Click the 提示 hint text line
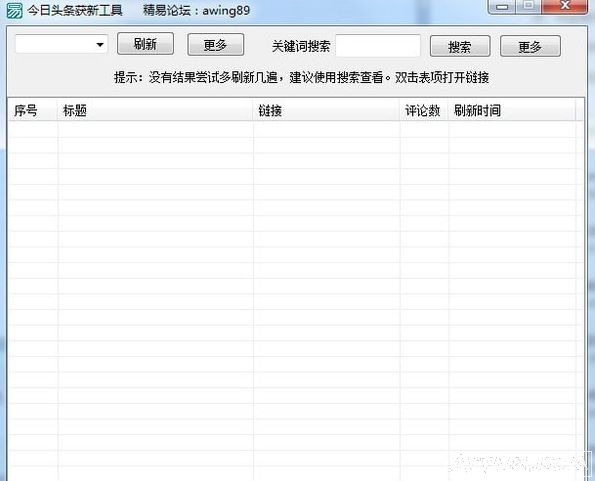This screenshot has width=595, height=481. pos(301,77)
